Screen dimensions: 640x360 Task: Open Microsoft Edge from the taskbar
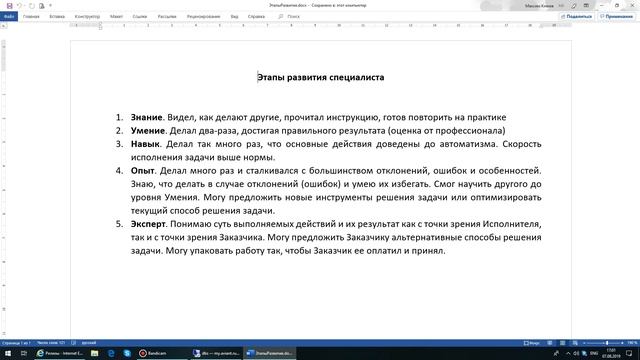coord(111,353)
